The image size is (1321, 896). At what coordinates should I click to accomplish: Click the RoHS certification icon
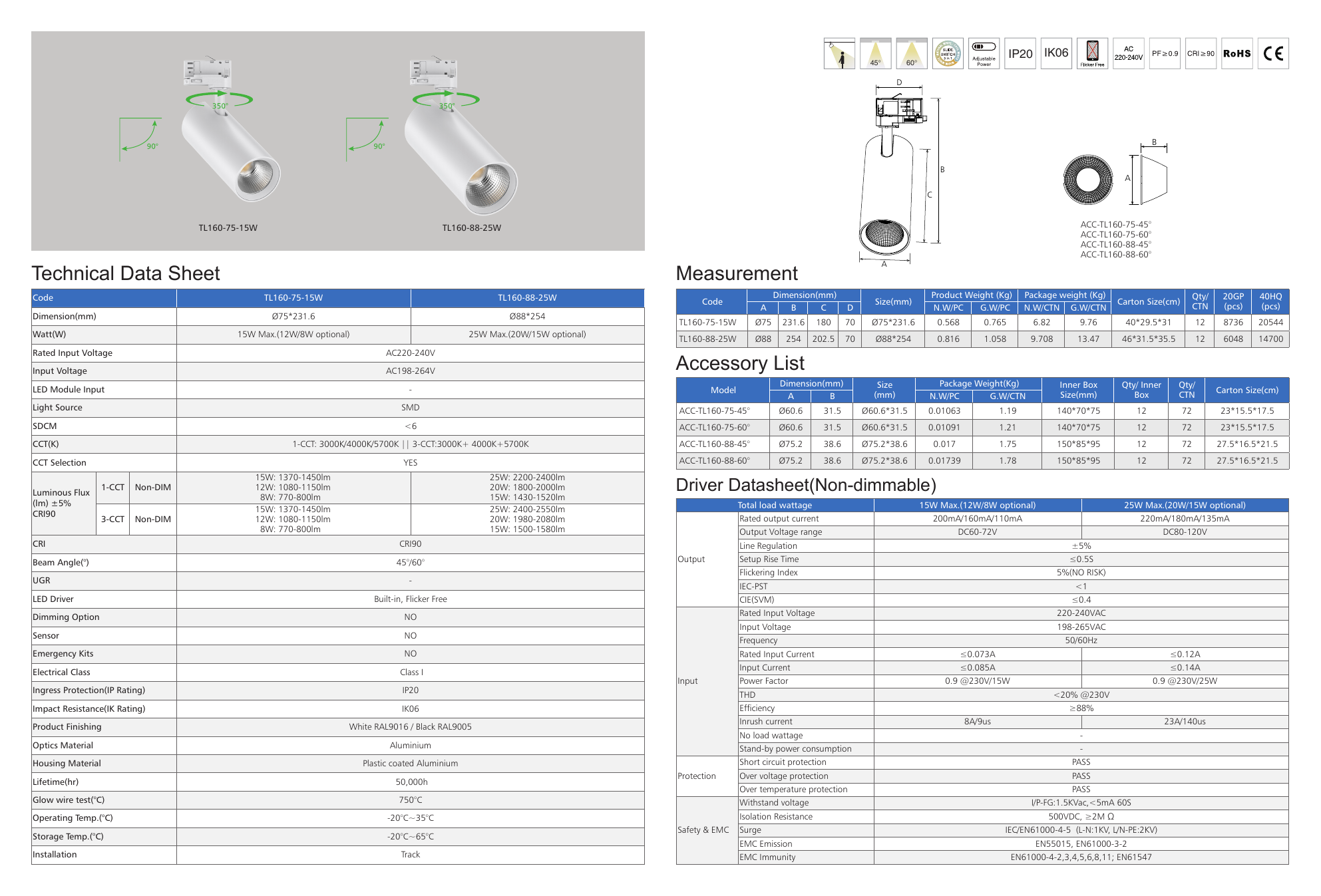click(1237, 53)
